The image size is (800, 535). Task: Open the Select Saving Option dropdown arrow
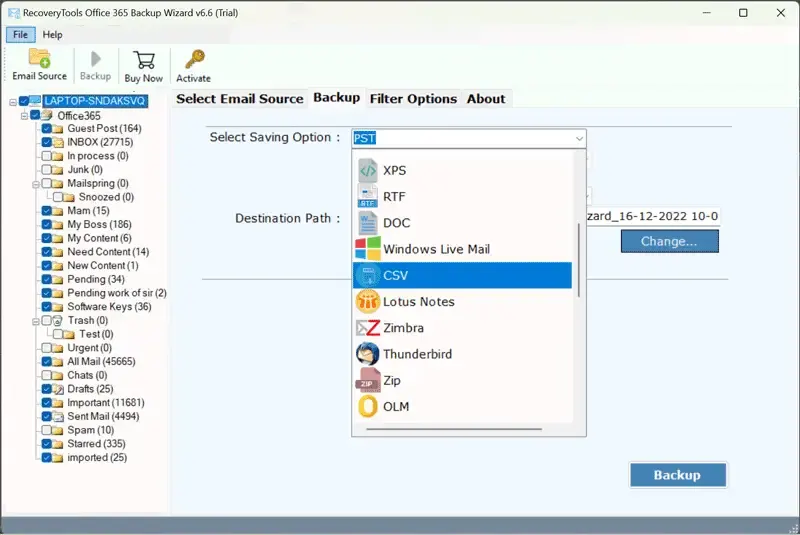pyautogui.click(x=578, y=138)
